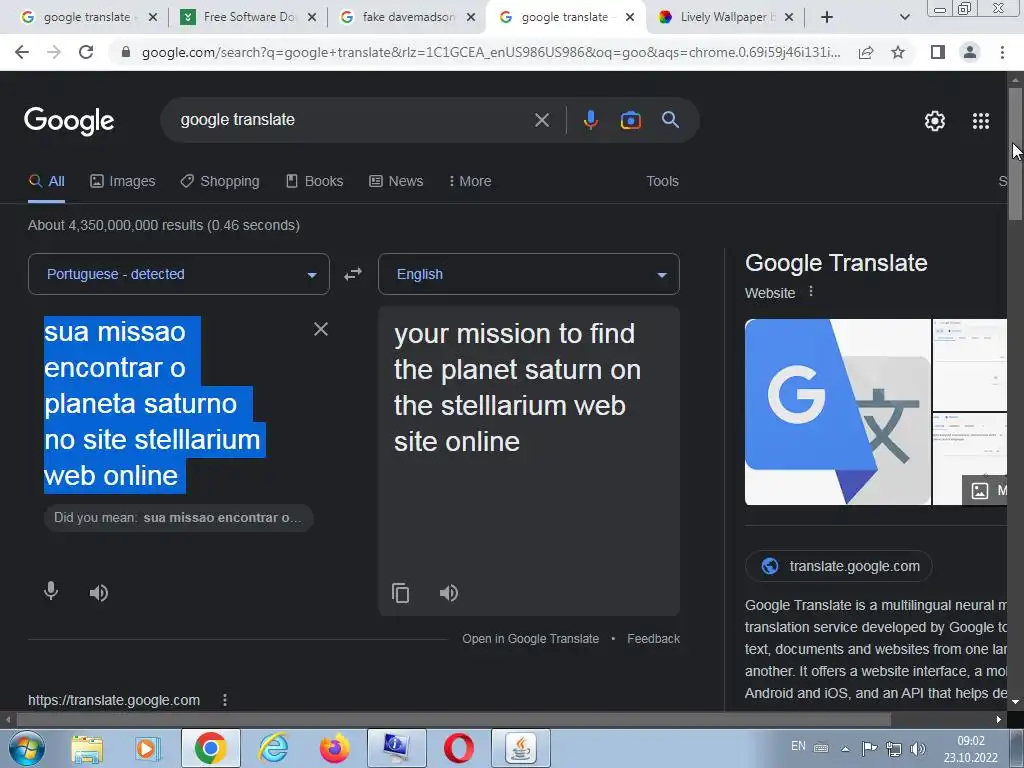
Task: Show hidden system tray icons arrow
Action: (x=845, y=748)
